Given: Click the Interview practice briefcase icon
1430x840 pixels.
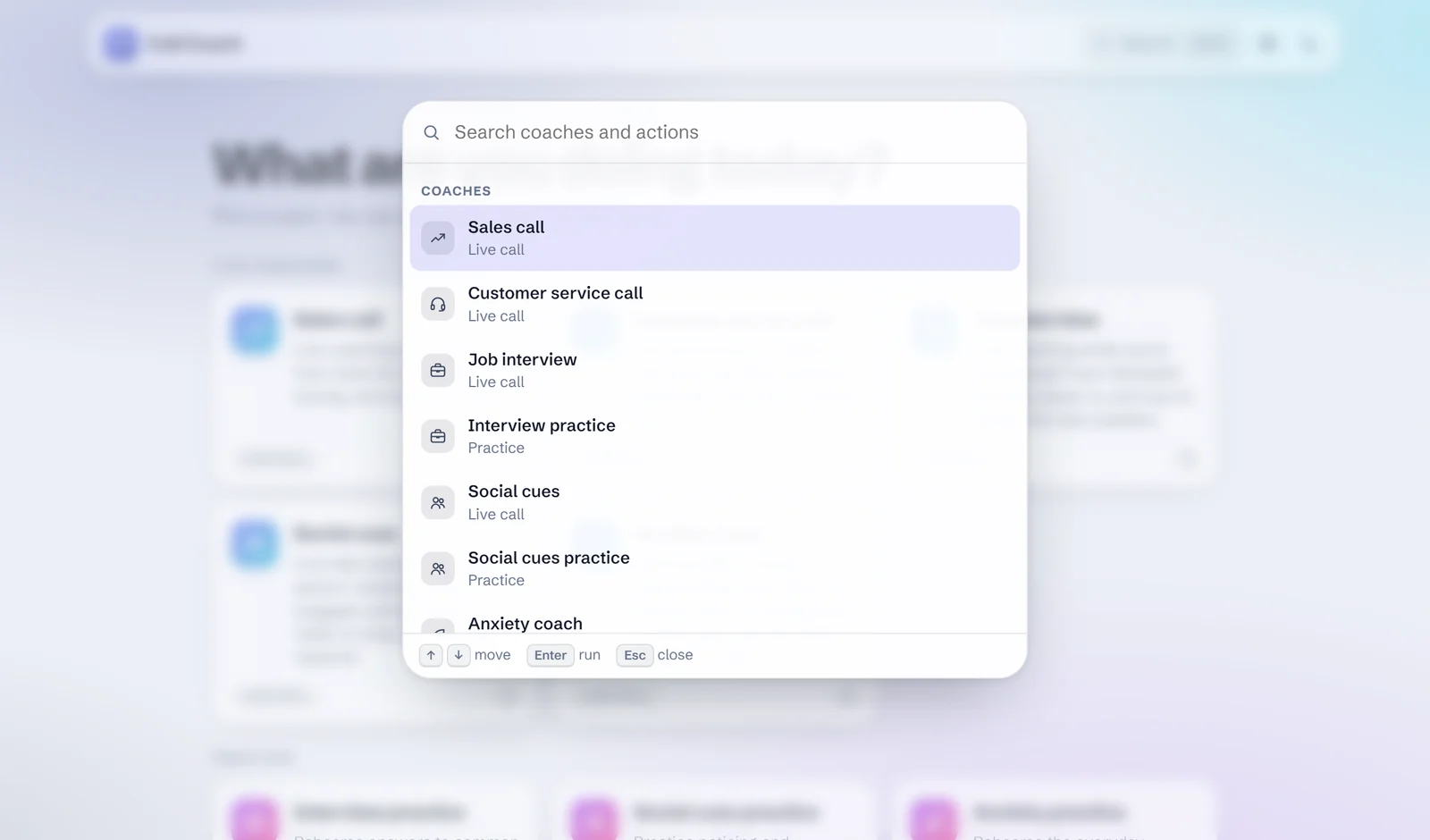Looking at the screenshot, I should 438,436.
